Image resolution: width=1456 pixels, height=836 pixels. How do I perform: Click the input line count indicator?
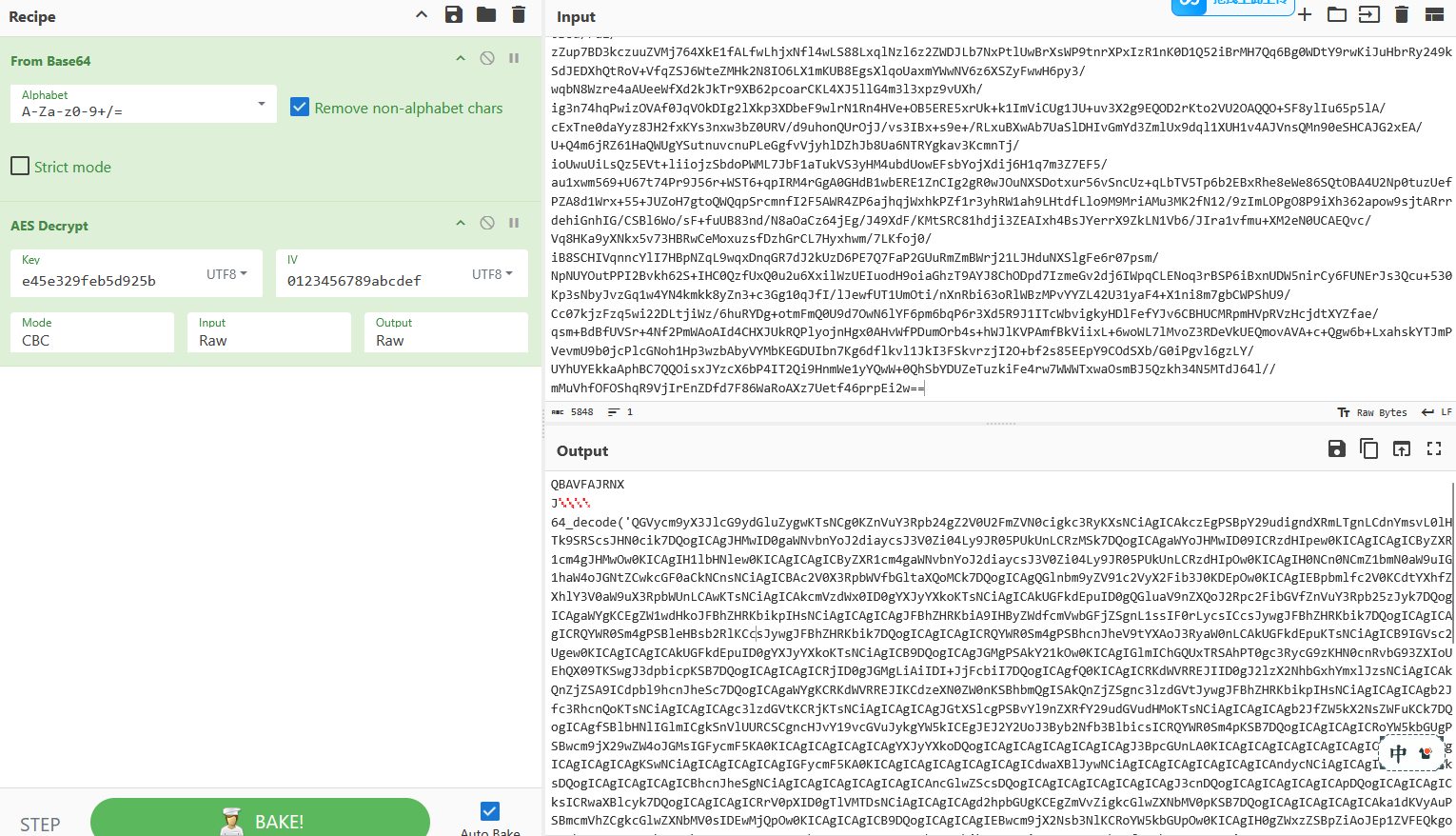pyautogui.click(x=620, y=412)
